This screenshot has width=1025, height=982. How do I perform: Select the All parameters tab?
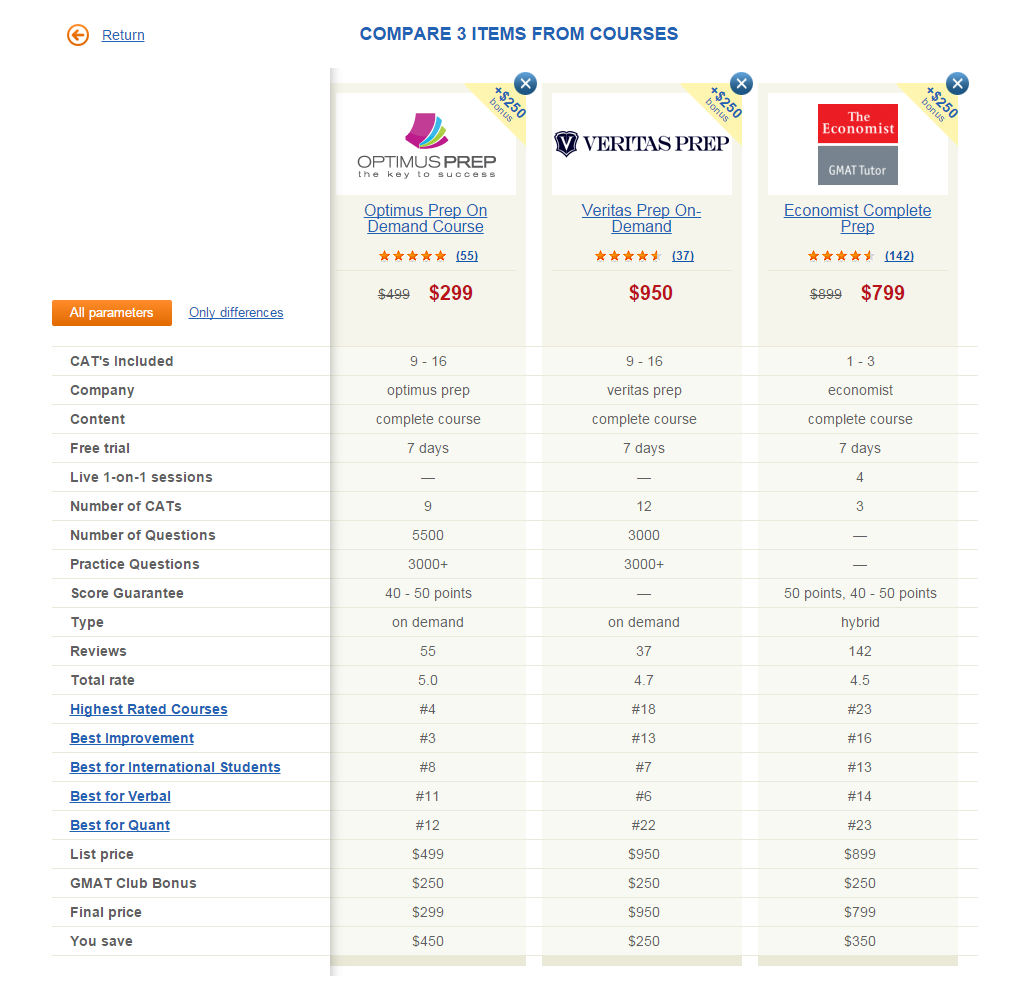click(112, 313)
